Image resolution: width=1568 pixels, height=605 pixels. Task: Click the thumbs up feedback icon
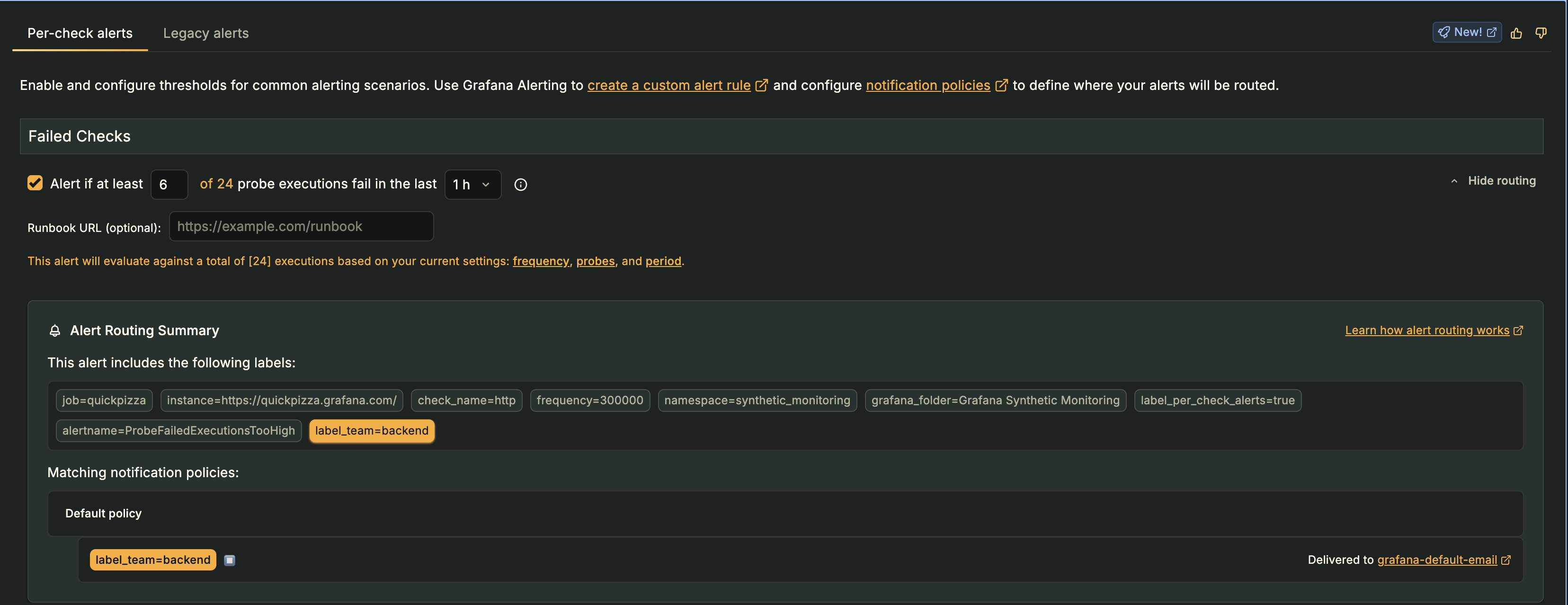click(1516, 34)
